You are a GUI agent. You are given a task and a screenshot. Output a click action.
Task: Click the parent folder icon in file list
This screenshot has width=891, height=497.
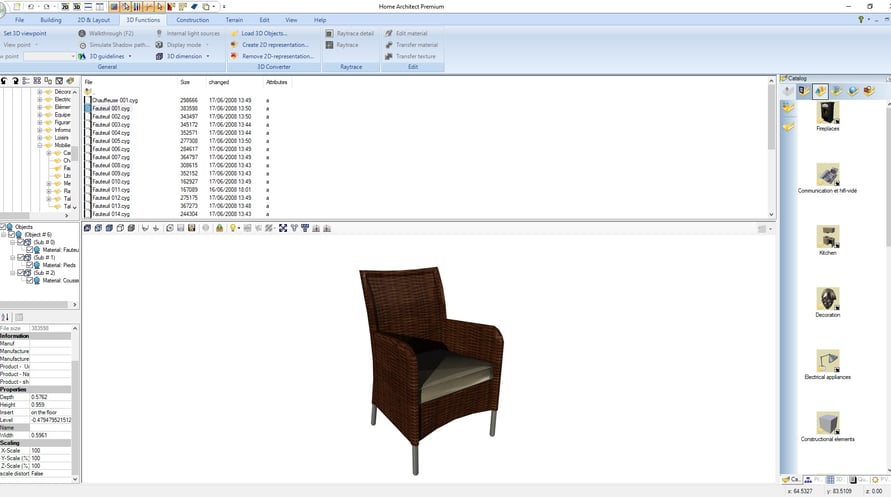[x=88, y=91]
